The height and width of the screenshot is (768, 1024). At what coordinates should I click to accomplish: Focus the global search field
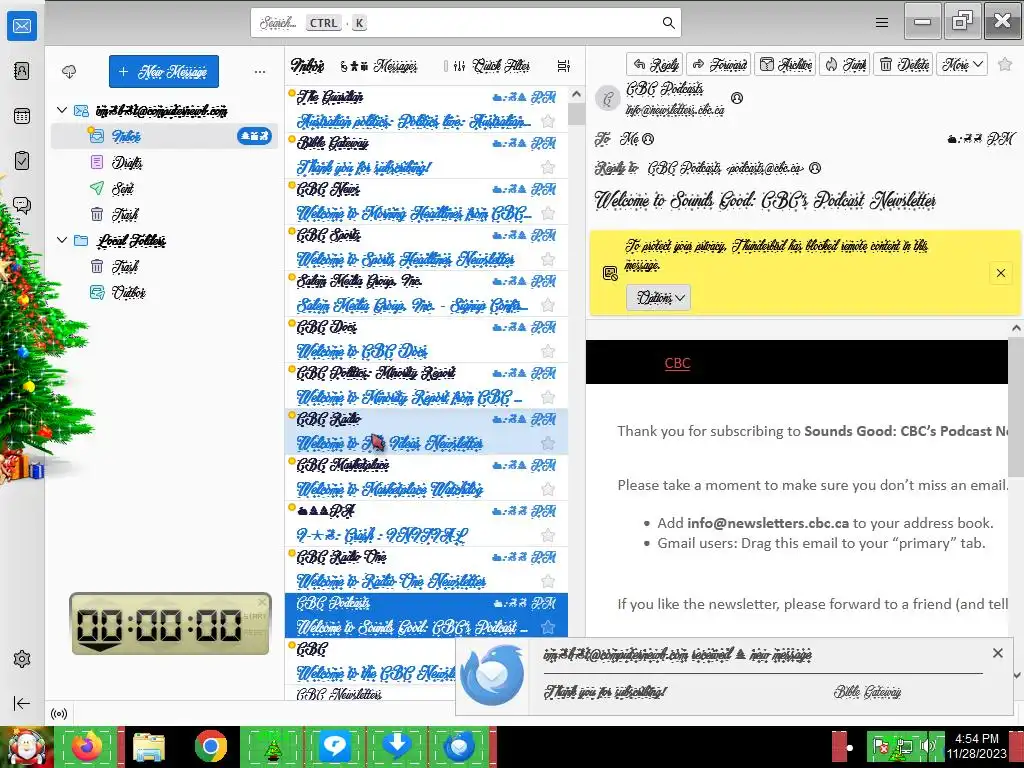point(466,23)
